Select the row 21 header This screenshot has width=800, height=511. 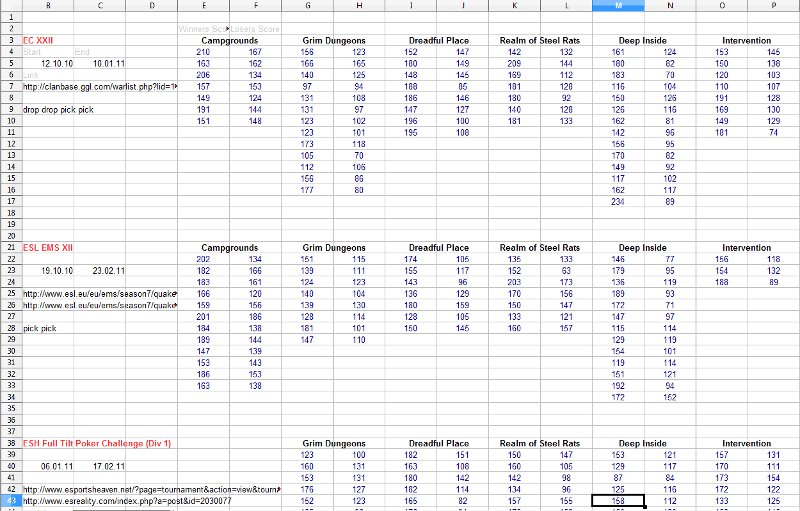point(8,247)
